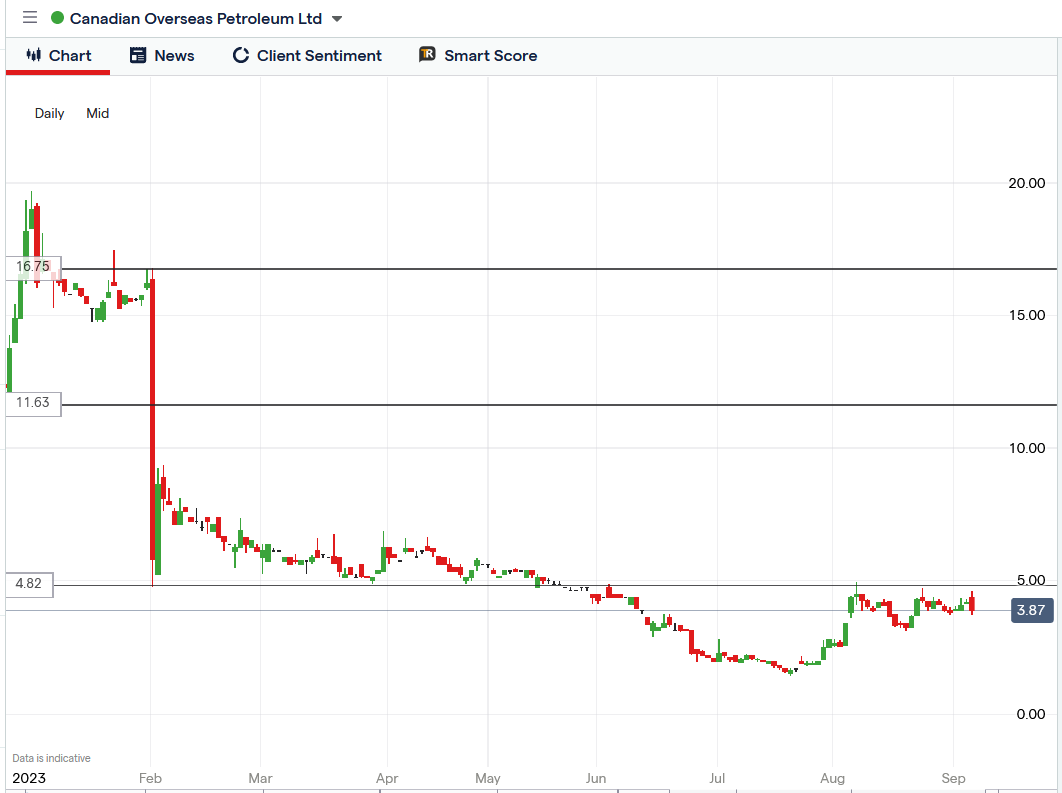Select the 16.75 horizontal line label
Image resolution: width=1062 pixels, height=793 pixels.
pos(33,267)
